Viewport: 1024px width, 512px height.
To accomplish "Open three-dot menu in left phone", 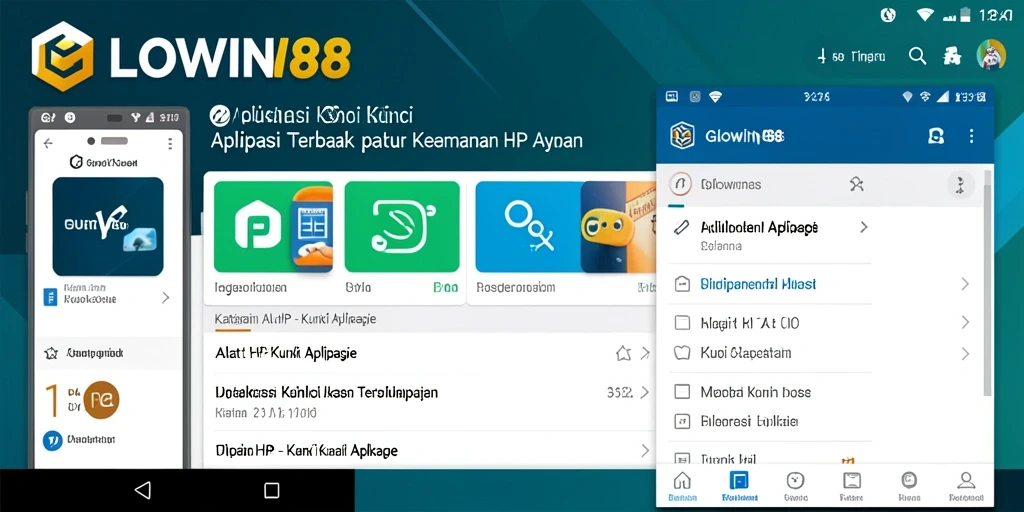I will point(170,144).
